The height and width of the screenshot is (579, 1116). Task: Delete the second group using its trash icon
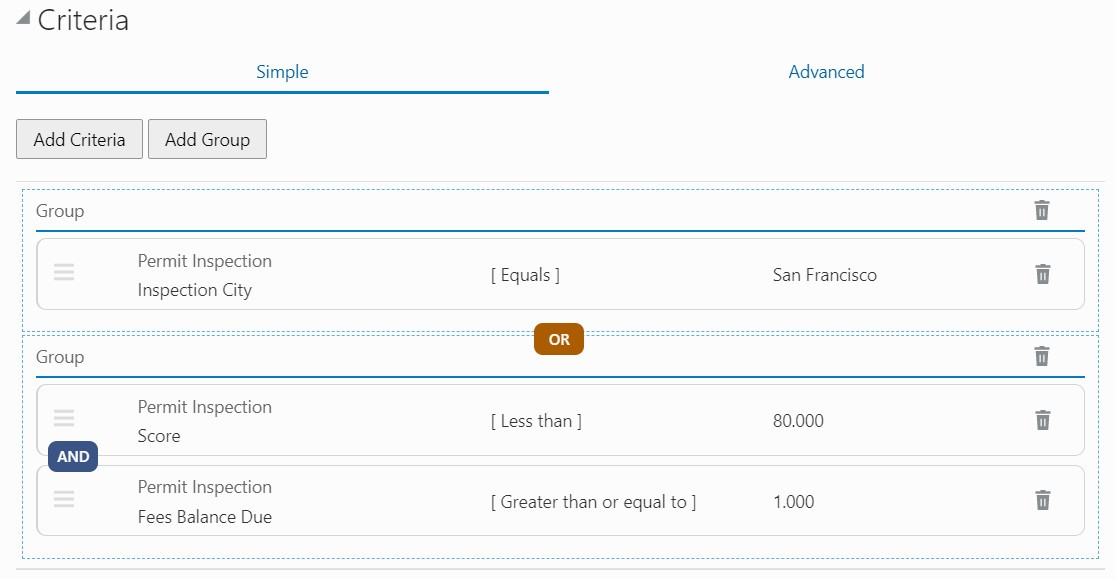[1042, 356]
